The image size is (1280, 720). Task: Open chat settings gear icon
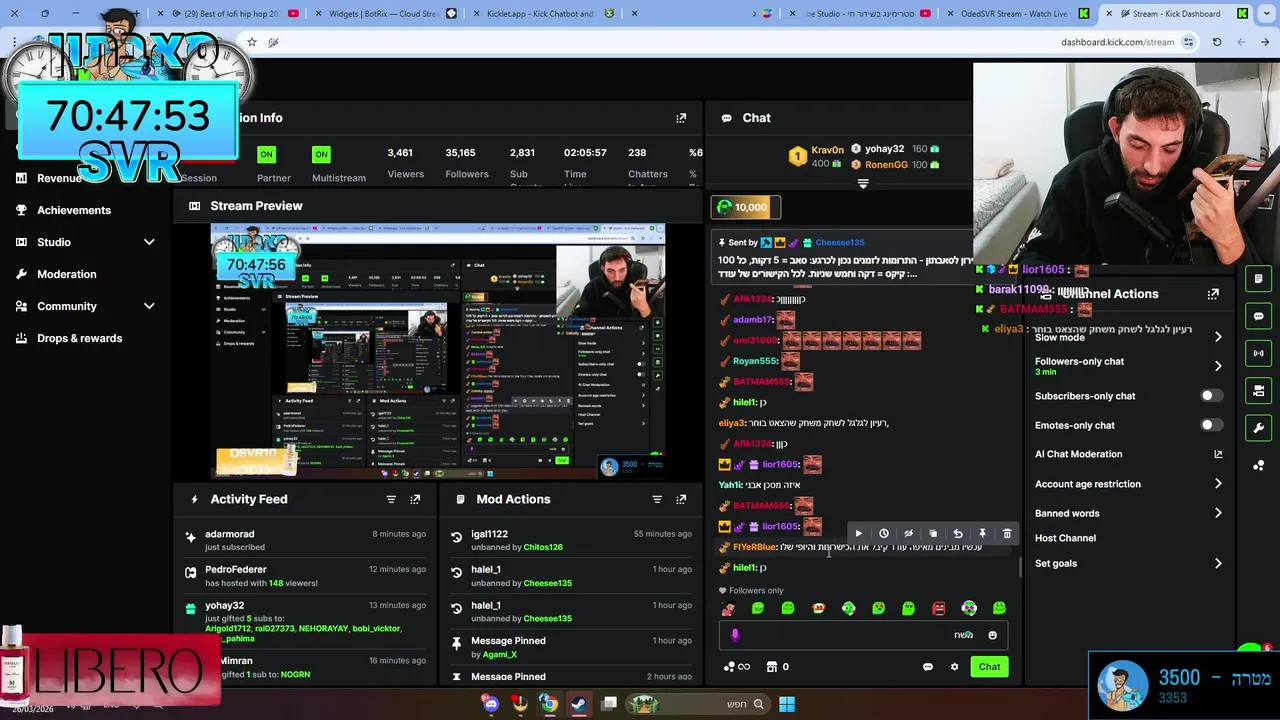pos(954,667)
